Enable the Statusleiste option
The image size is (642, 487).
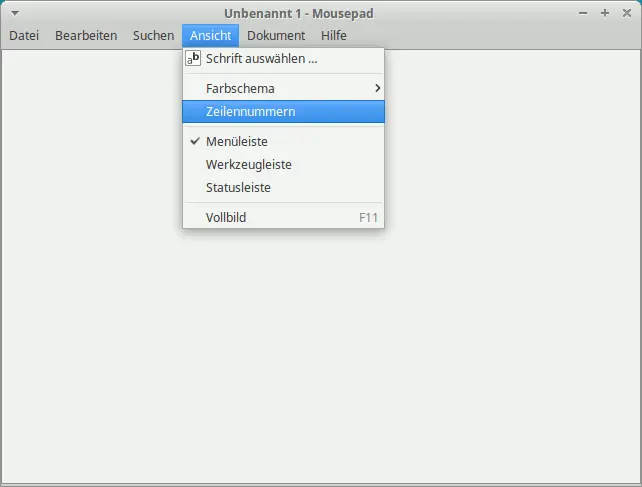point(238,187)
